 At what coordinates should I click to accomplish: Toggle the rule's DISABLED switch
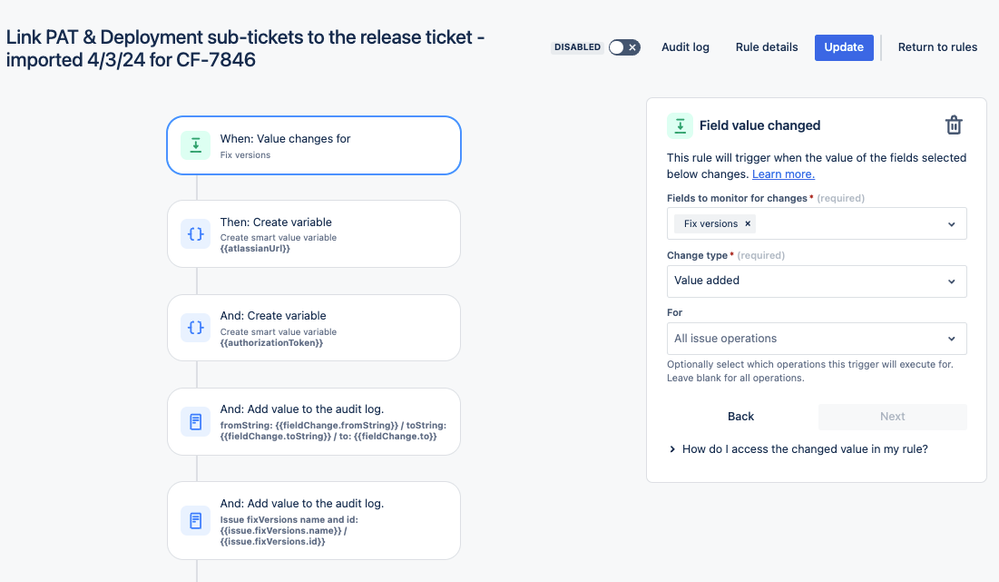tap(624, 47)
